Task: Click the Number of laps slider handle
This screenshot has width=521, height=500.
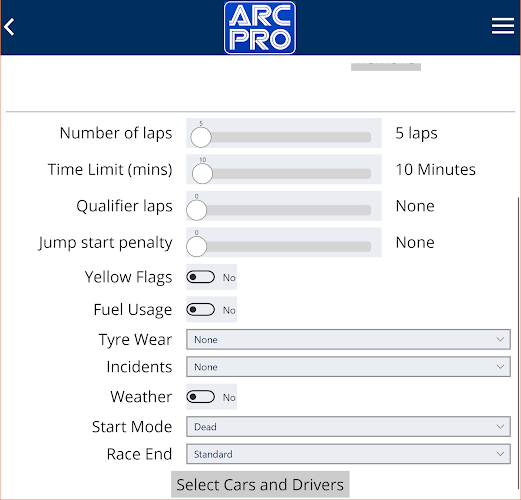Action: 201,137
